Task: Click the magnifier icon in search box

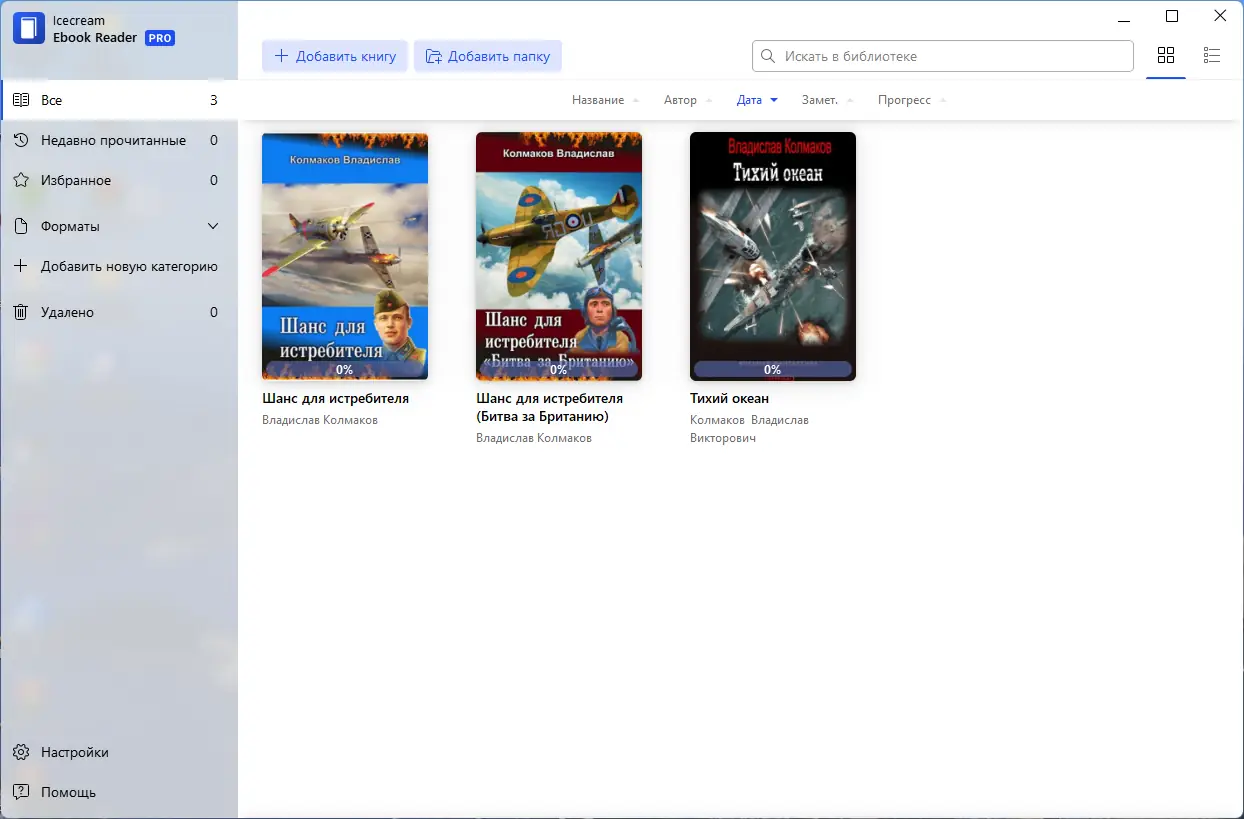Action: (x=768, y=56)
